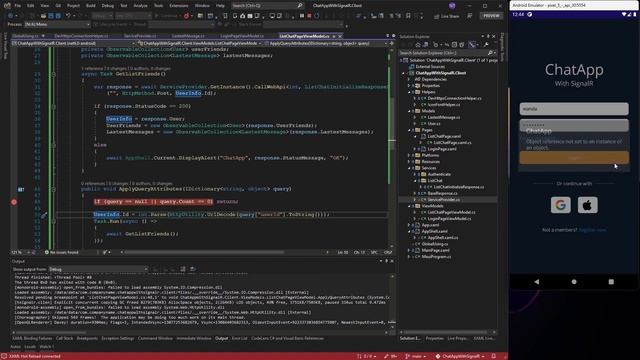Click ChatAppWithSignalR repository in status bar
This screenshot has height=360, width=640.
click(460, 356)
